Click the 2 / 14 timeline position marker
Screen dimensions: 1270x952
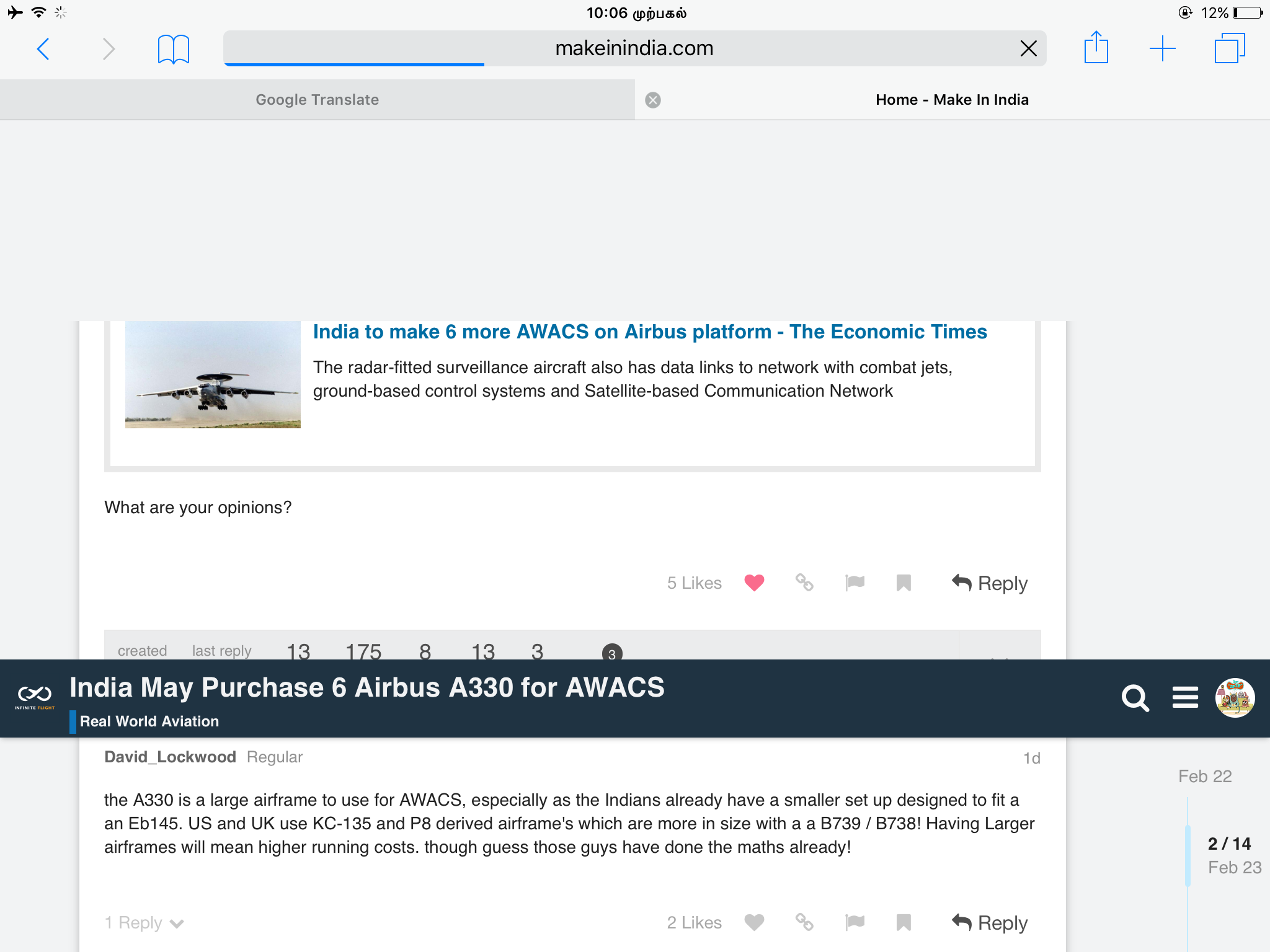1228,844
